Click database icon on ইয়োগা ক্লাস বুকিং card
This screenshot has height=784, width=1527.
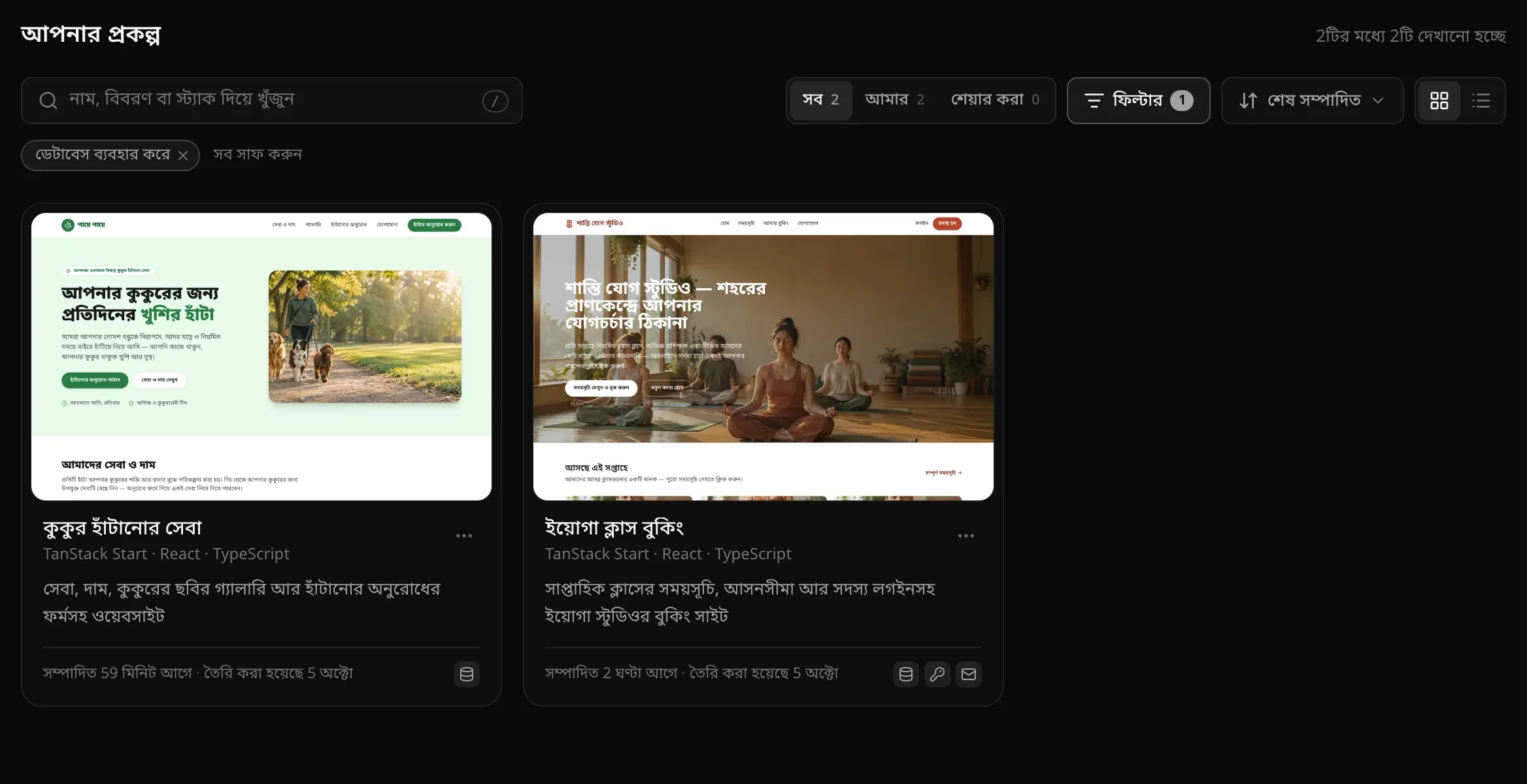906,674
